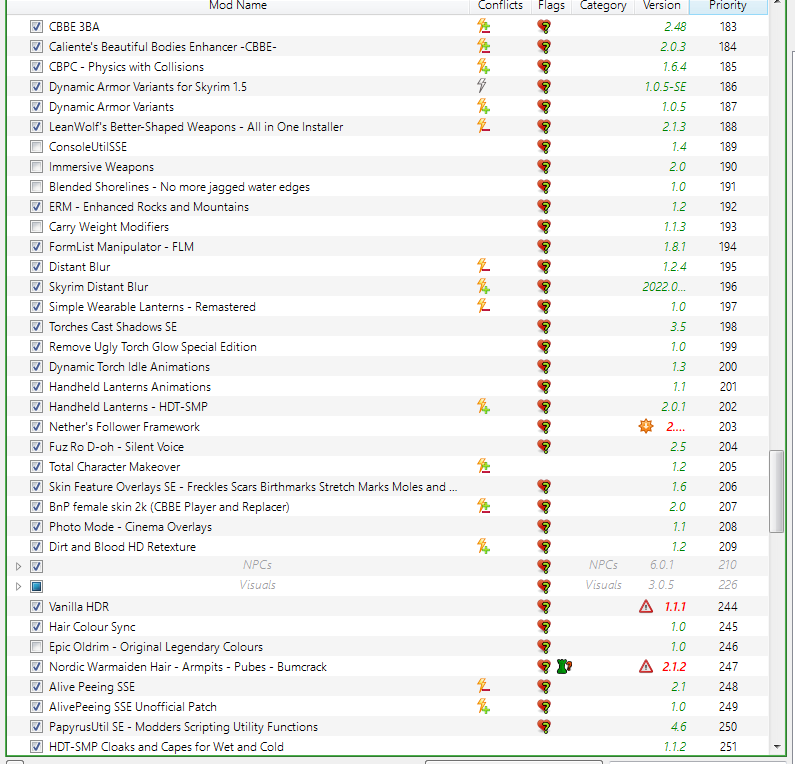Uncheck the NPCs separator checkbox
Screen dimensions: 795x764
[36, 566]
